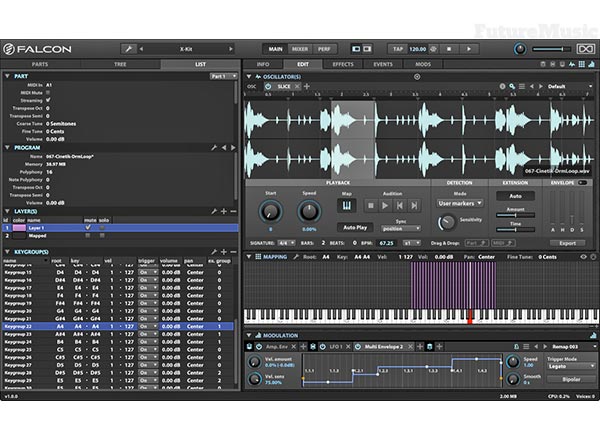Collapse the PART section
This screenshot has height=440, width=600.
[x=7, y=76]
